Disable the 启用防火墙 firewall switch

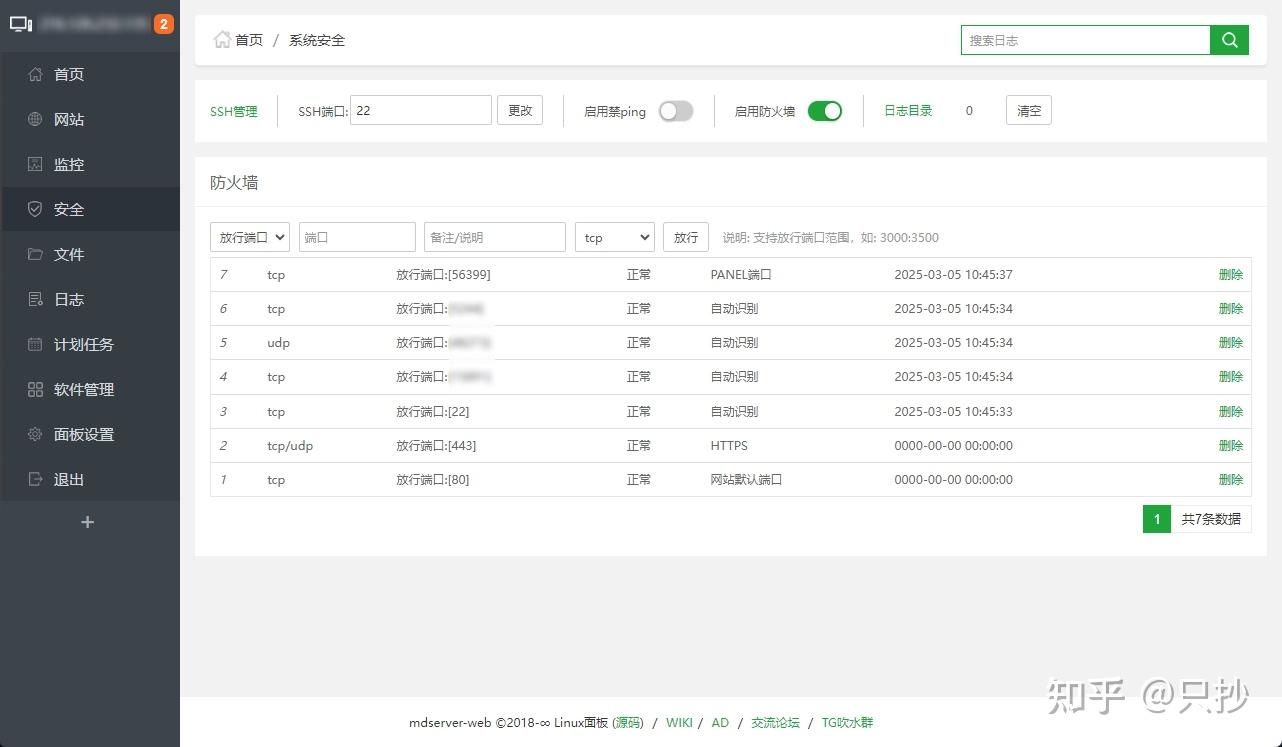(824, 111)
